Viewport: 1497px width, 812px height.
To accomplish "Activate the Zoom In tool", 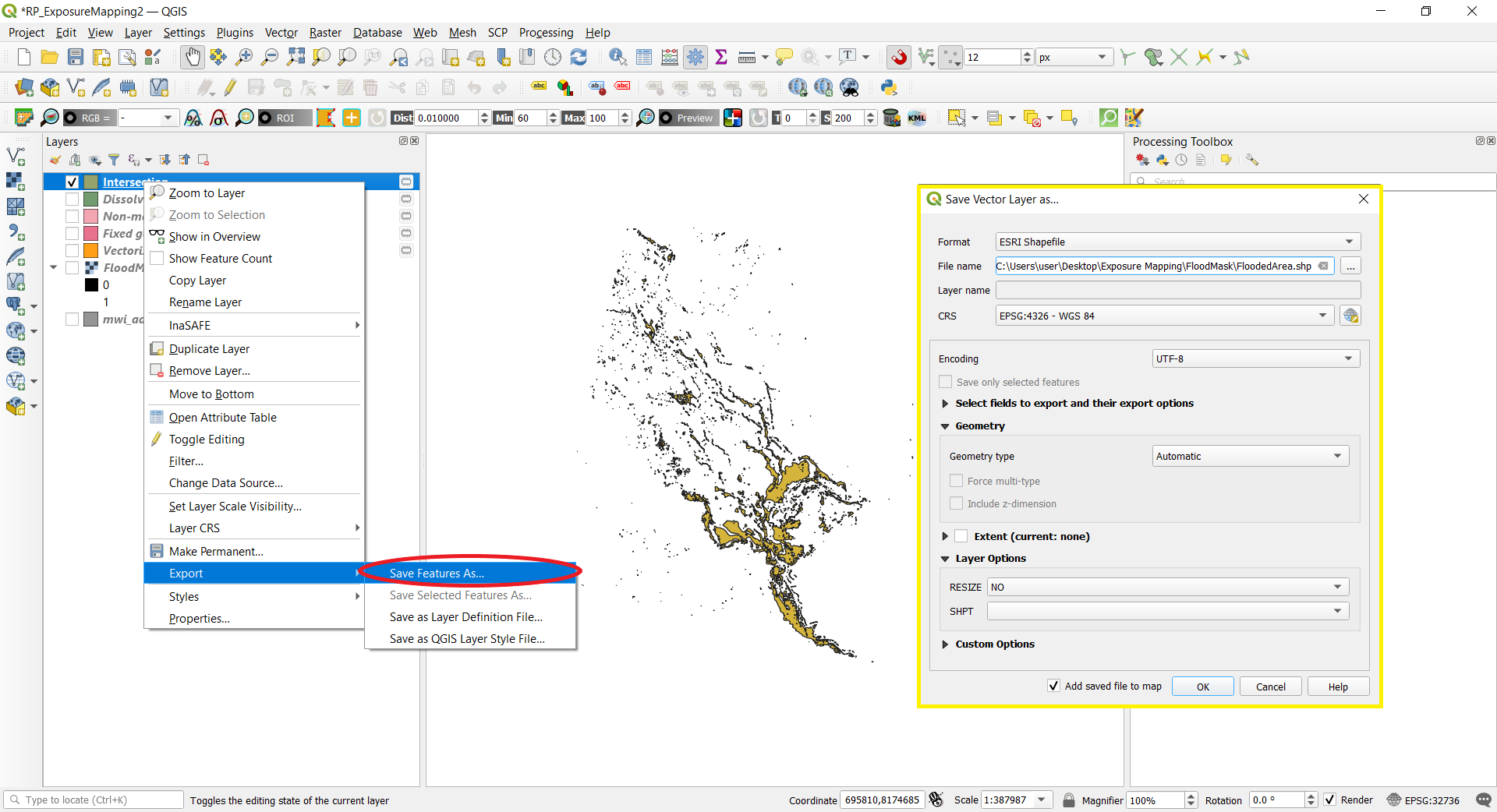I will pos(244,56).
